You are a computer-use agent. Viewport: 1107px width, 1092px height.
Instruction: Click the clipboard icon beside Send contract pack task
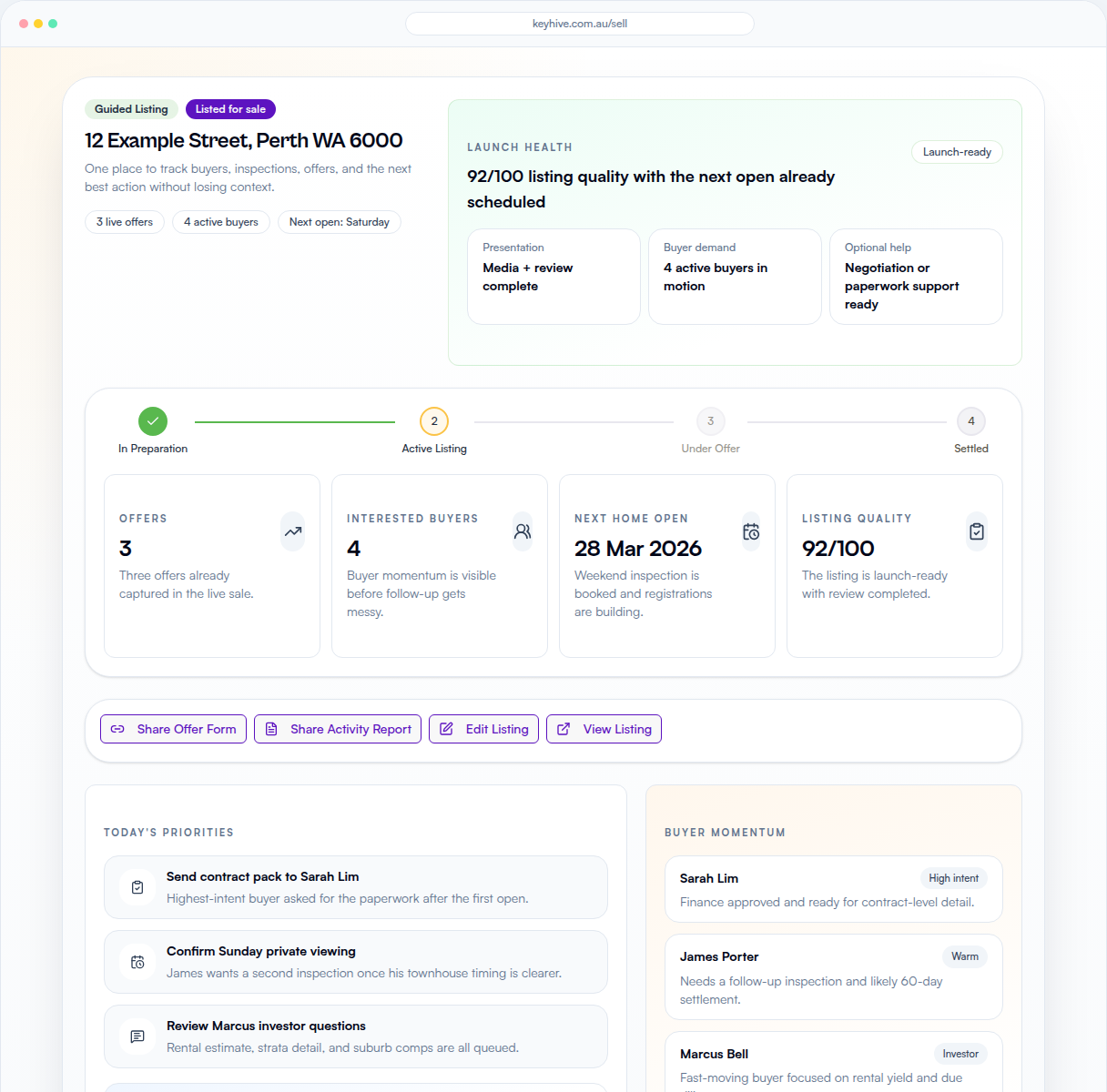[x=137, y=887]
